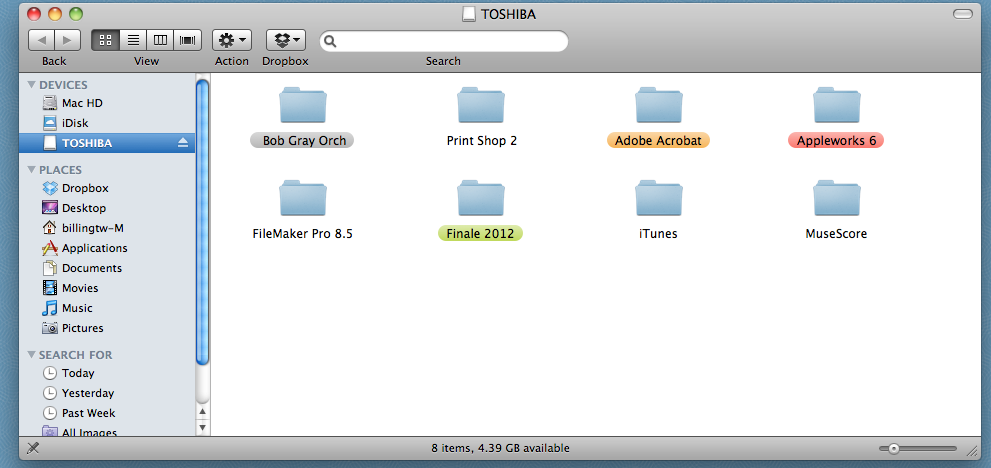The image size is (991, 468).
Task: Select the Print Shop 2 folder
Action: [x=481, y=105]
